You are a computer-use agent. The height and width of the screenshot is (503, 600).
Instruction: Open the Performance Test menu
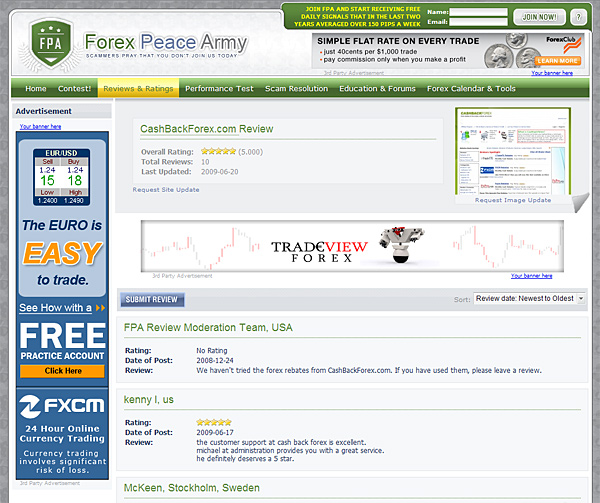pyautogui.click(x=219, y=89)
